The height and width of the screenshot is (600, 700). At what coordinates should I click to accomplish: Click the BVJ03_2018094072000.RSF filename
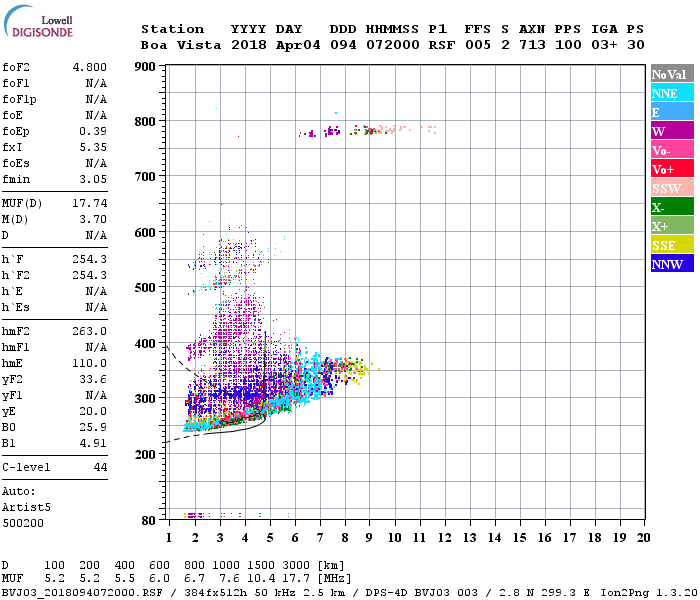pyautogui.click(x=82, y=593)
